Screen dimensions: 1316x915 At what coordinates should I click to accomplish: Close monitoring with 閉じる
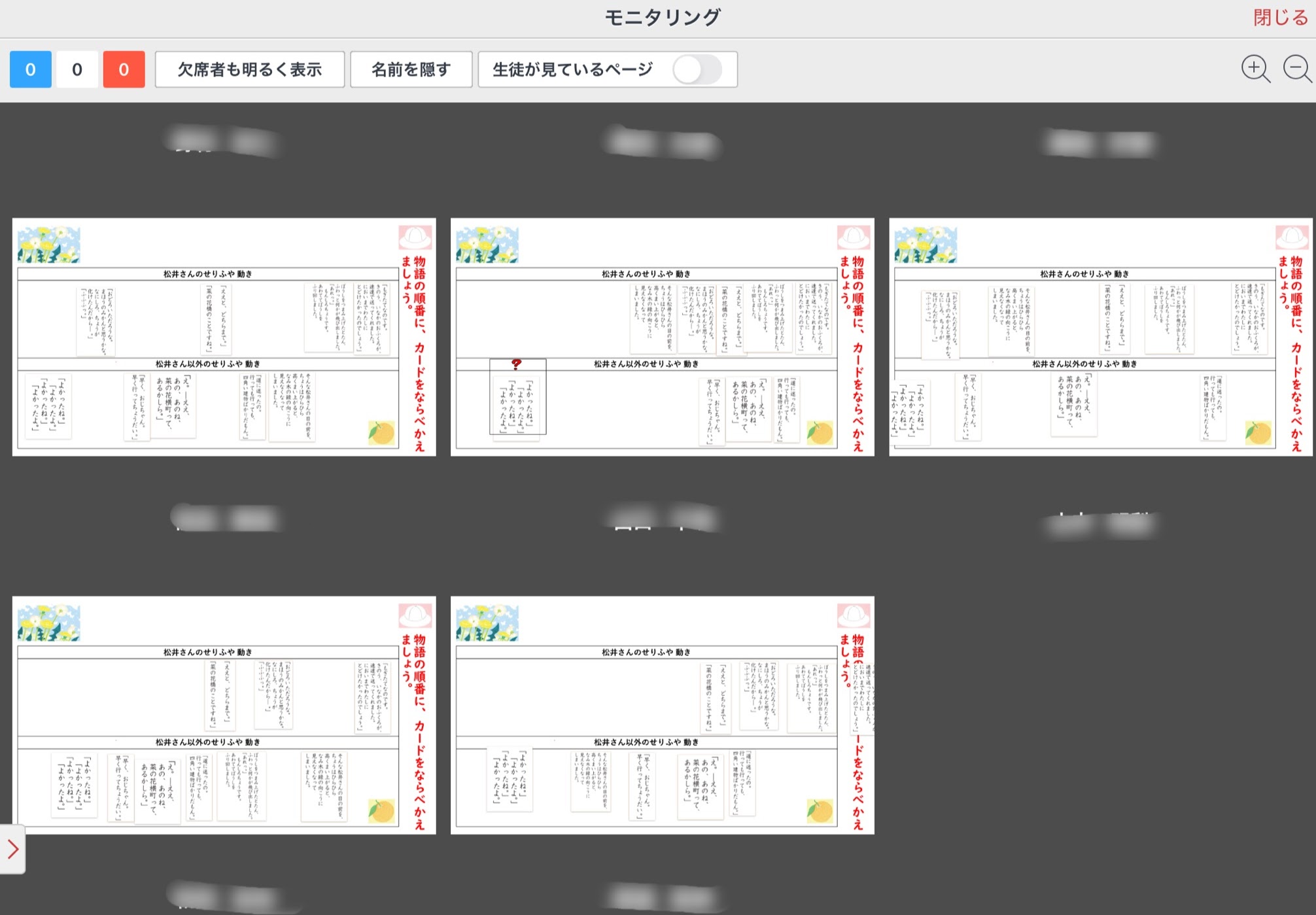(x=1280, y=18)
